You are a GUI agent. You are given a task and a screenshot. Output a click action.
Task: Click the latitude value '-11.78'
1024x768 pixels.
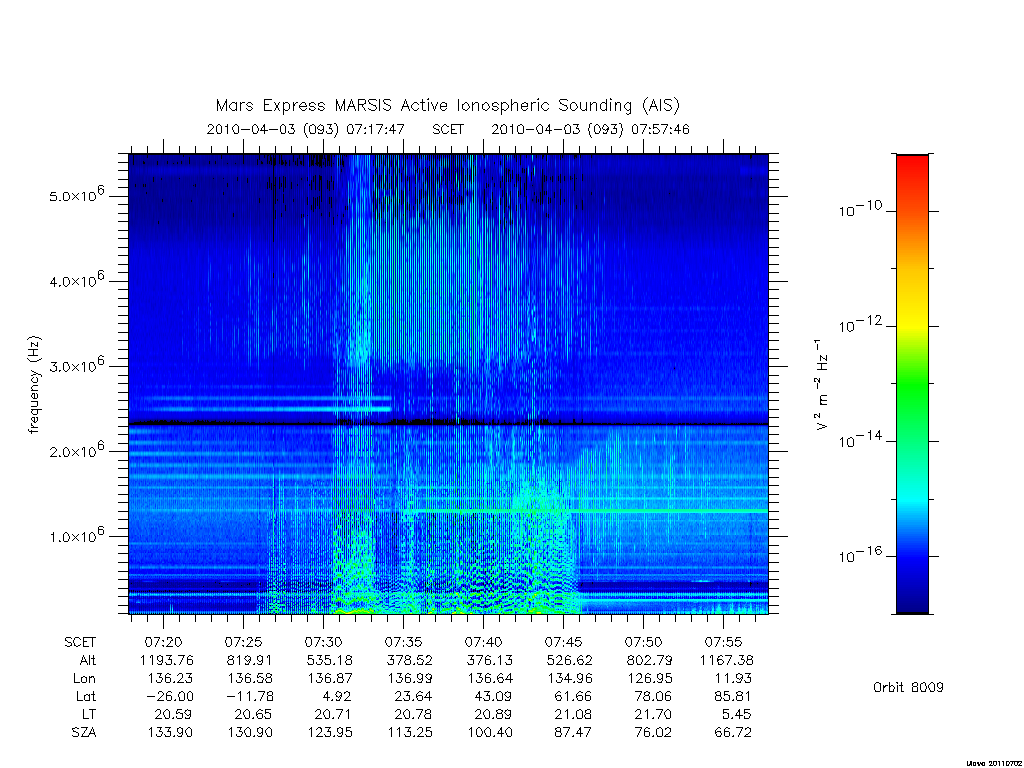249,696
